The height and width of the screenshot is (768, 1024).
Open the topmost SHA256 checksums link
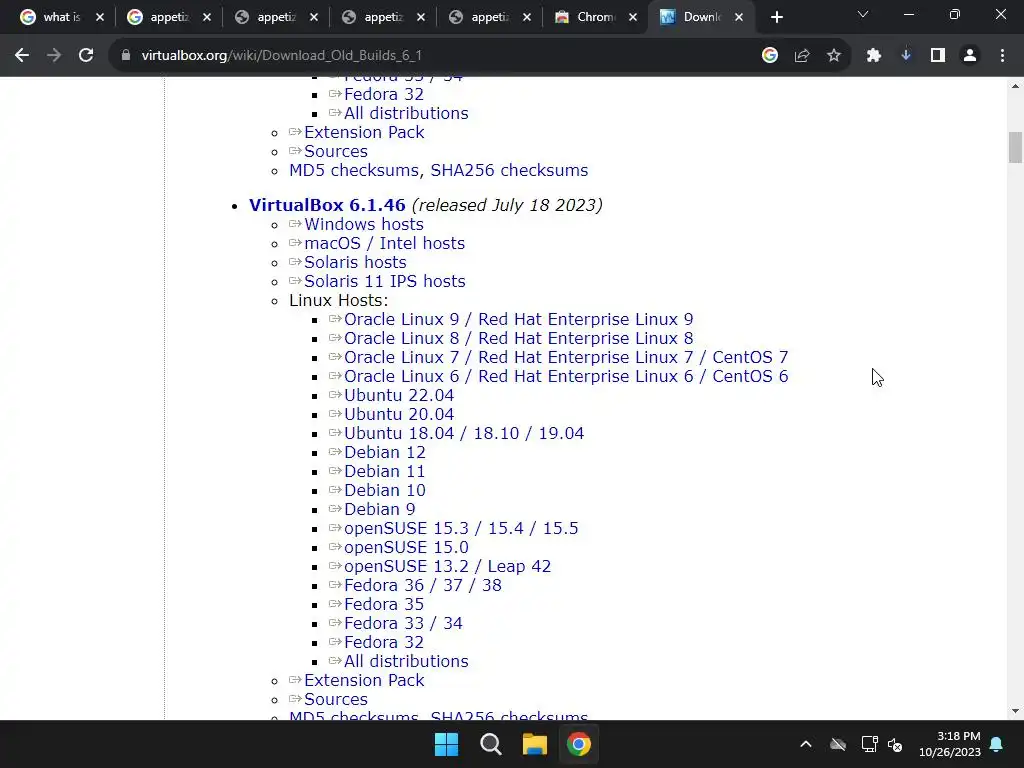pos(509,170)
